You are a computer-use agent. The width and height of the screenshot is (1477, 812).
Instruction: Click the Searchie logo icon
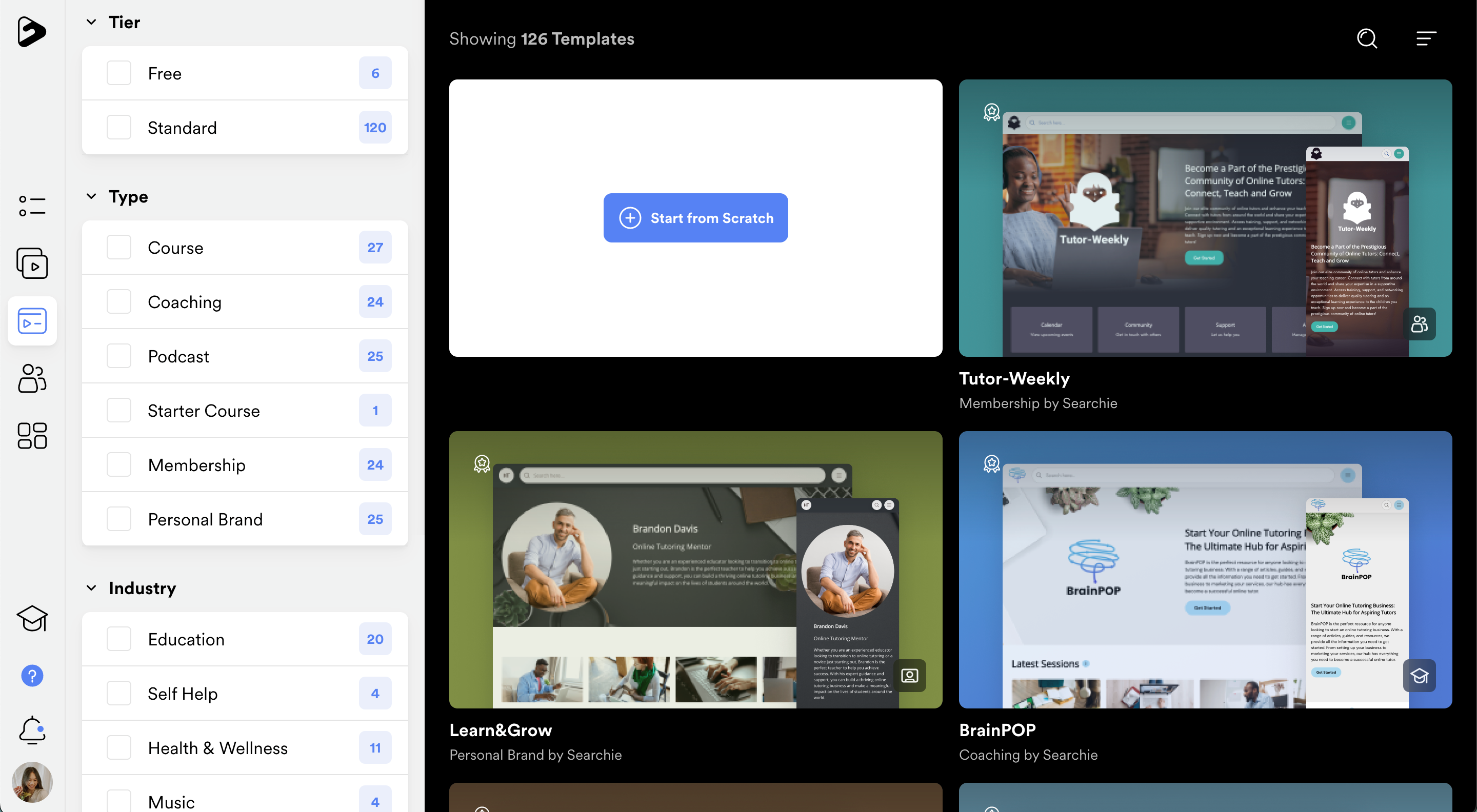click(31, 31)
